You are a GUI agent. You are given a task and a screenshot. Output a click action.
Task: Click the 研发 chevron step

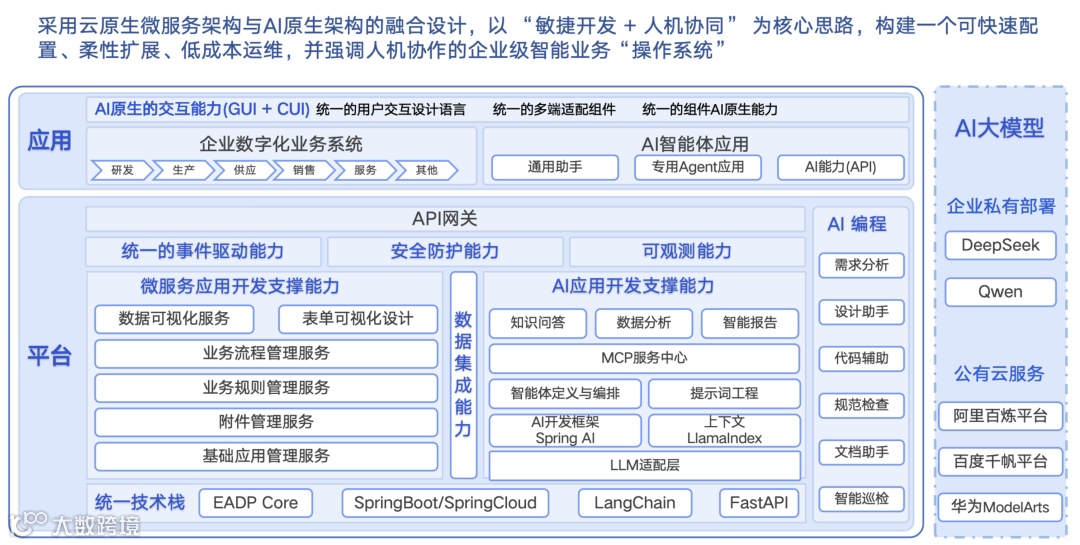(x=122, y=170)
